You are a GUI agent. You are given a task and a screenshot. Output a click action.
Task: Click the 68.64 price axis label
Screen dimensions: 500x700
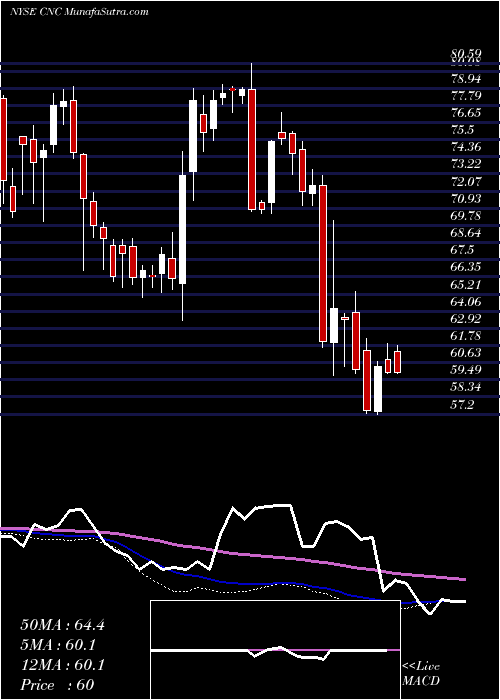click(x=466, y=233)
